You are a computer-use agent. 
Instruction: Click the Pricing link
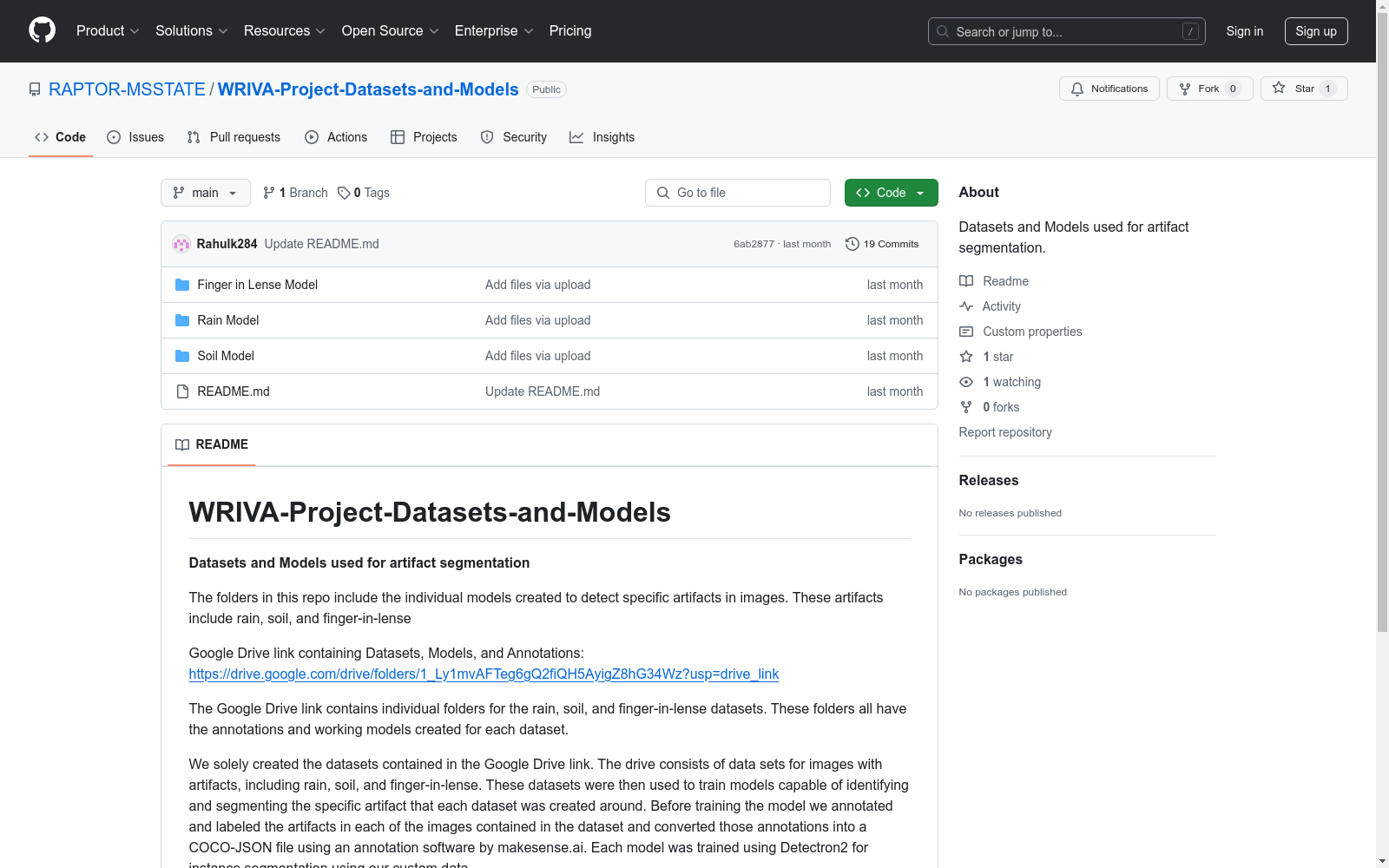(x=570, y=31)
